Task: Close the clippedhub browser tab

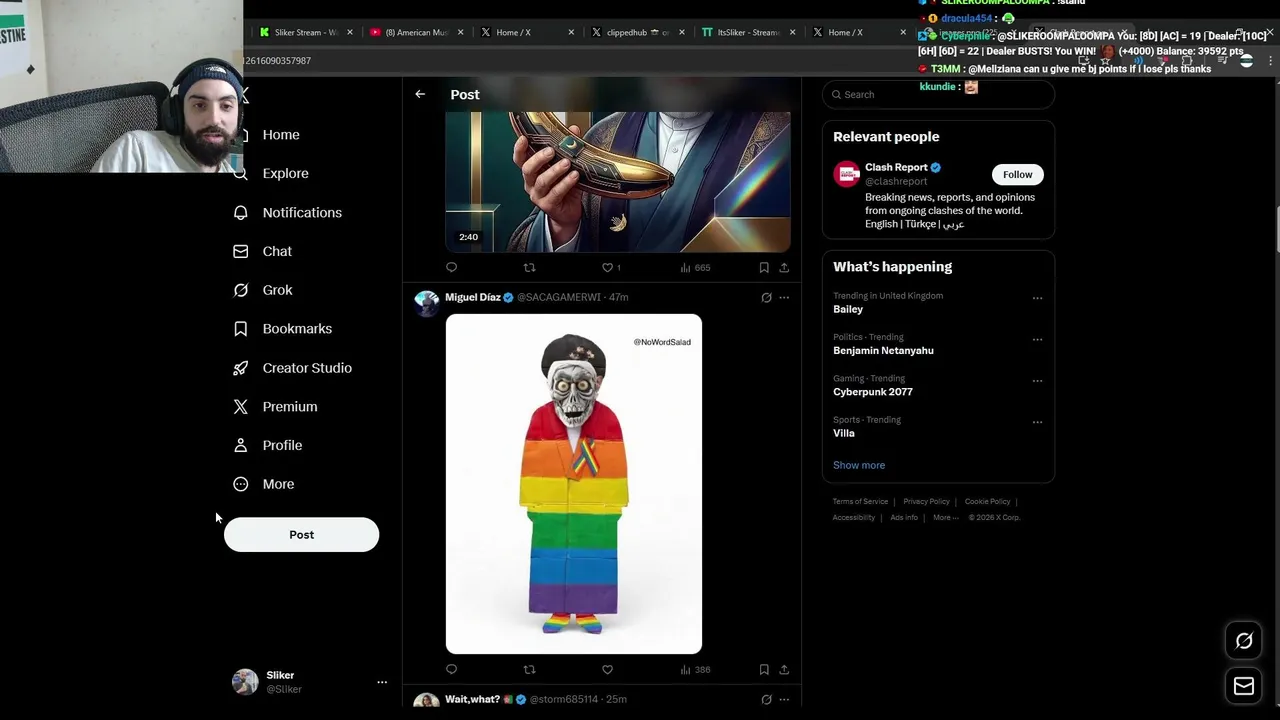Action: 682,32
